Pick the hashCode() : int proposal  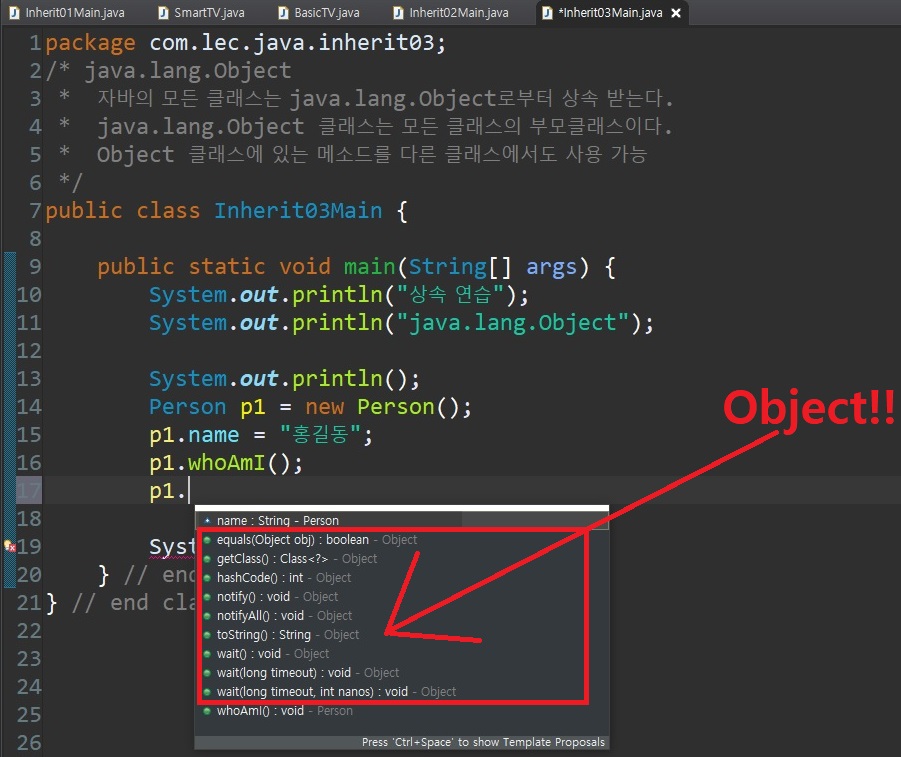(x=402, y=578)
